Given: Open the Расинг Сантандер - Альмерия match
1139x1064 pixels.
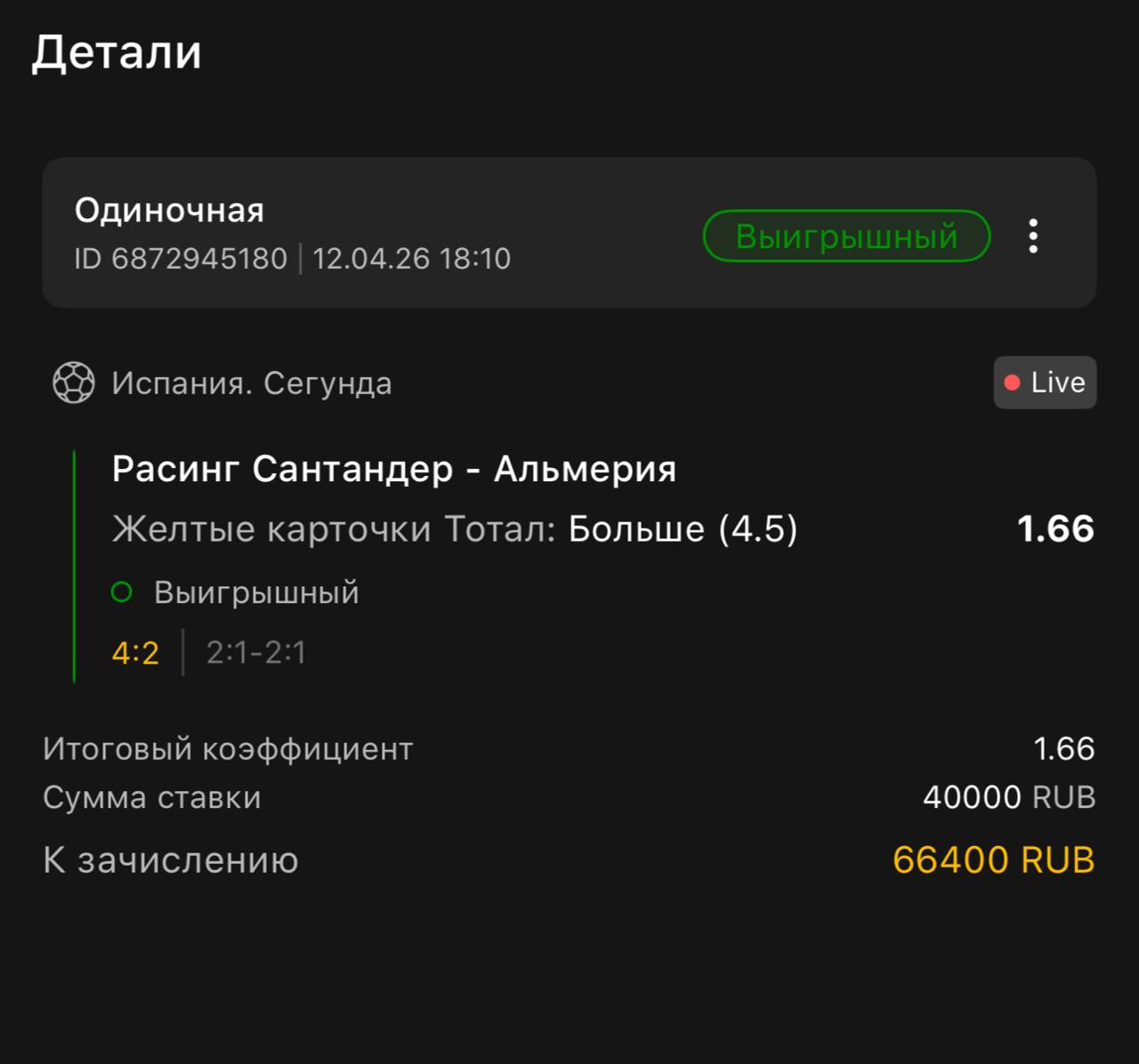Looking at the screenshot, I should (393, 468).
